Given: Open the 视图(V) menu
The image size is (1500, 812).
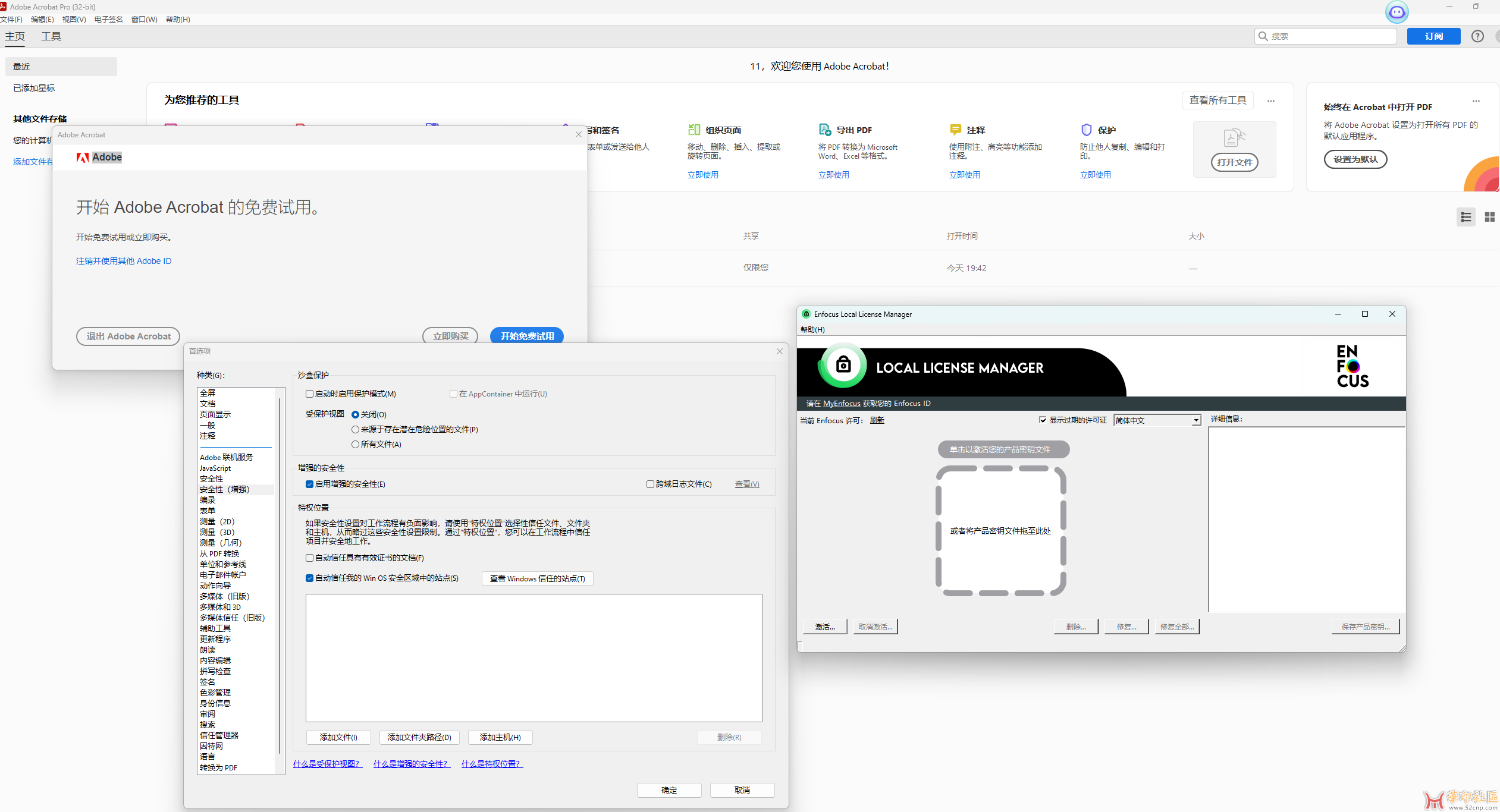Looking at the screenshot, I should [74, 19].
